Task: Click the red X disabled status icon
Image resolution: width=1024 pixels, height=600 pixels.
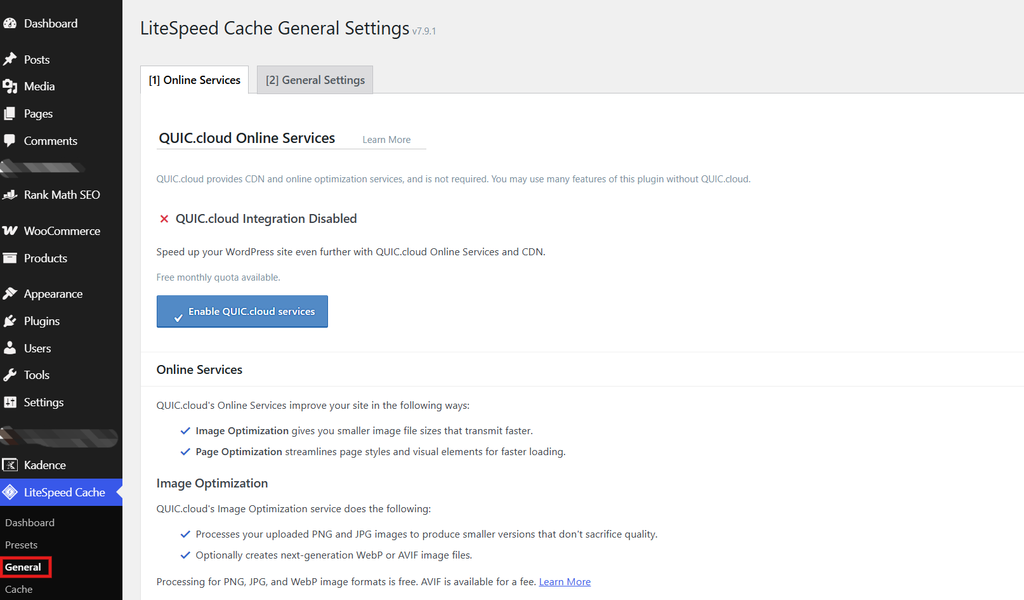Action: [164, 219]
